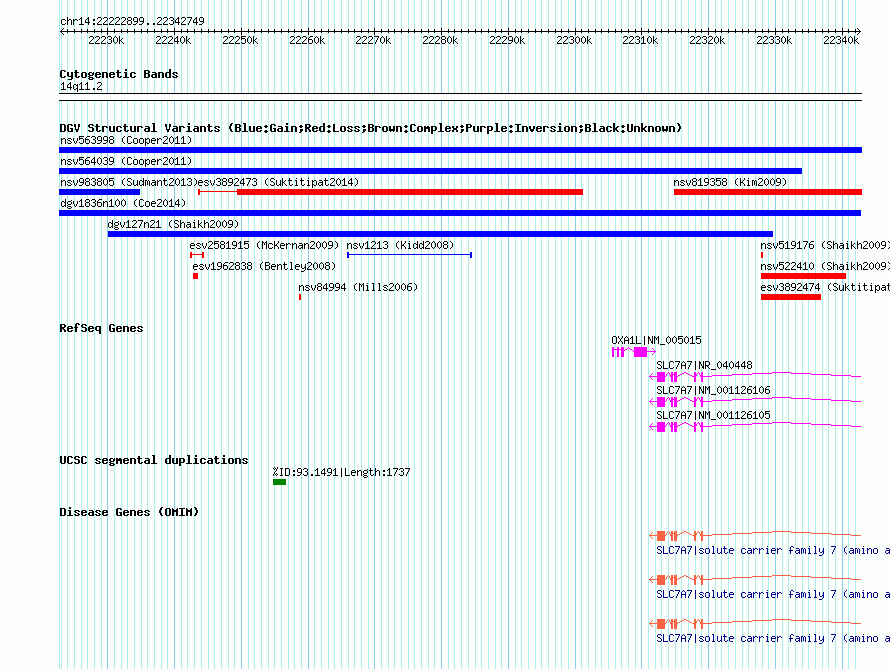Select the SLC7A7 NM_001126105 transcript glyph
This screenshot has height=669, width=890.
[x=755, y=426]
